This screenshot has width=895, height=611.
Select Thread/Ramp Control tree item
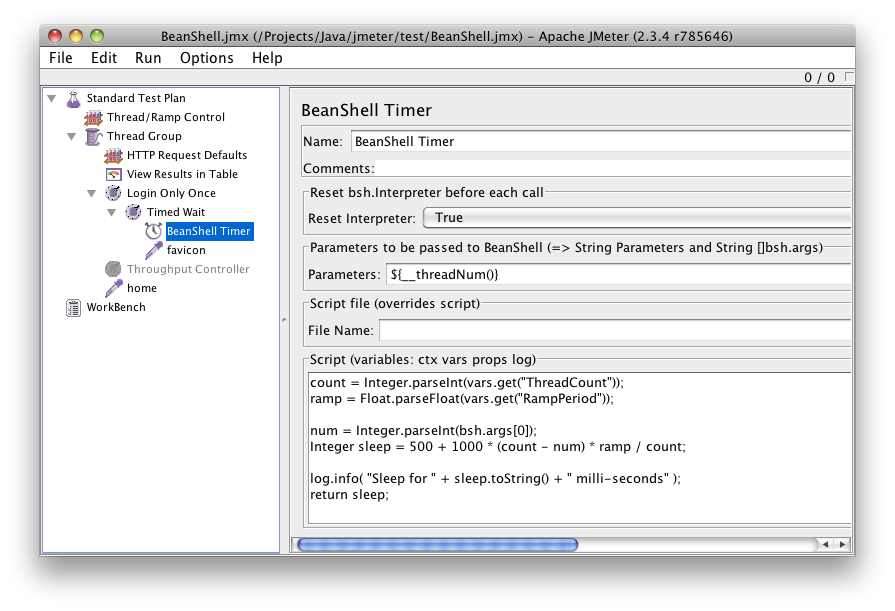tap(166, 117)
